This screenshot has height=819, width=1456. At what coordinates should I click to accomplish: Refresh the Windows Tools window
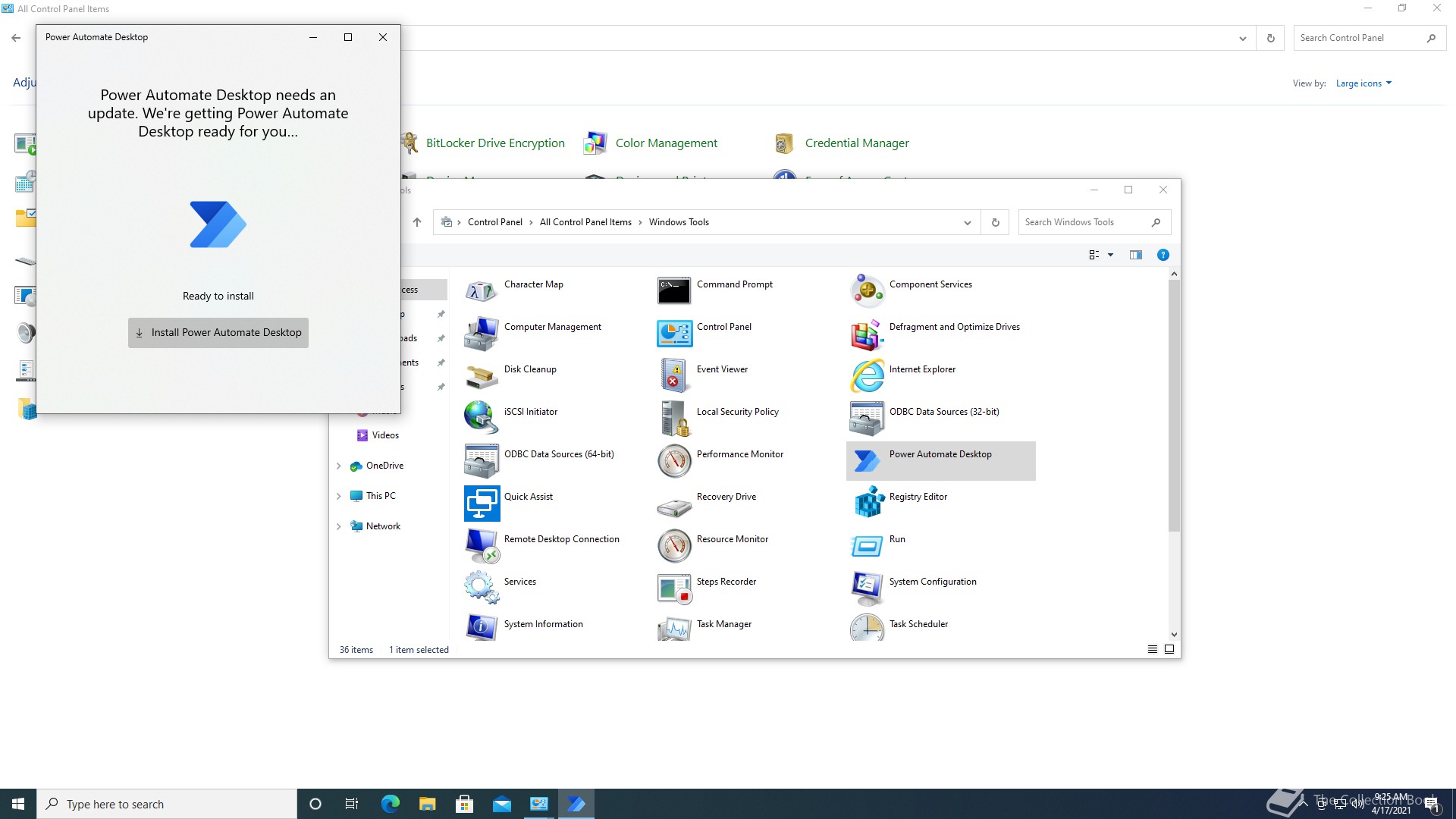click(x=995, y=222)
